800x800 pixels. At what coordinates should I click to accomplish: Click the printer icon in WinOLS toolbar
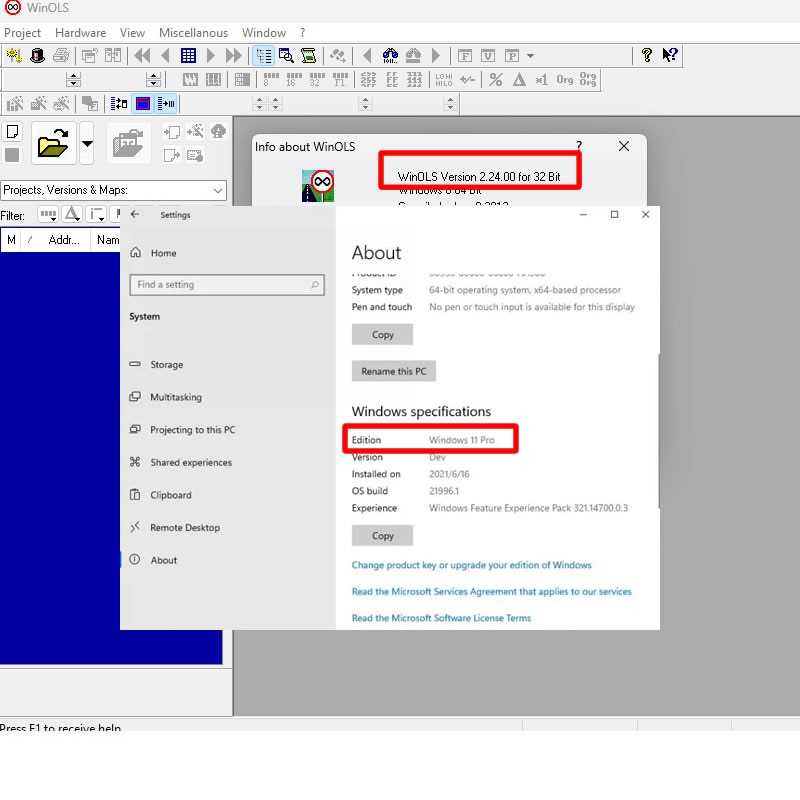[61, 55]
